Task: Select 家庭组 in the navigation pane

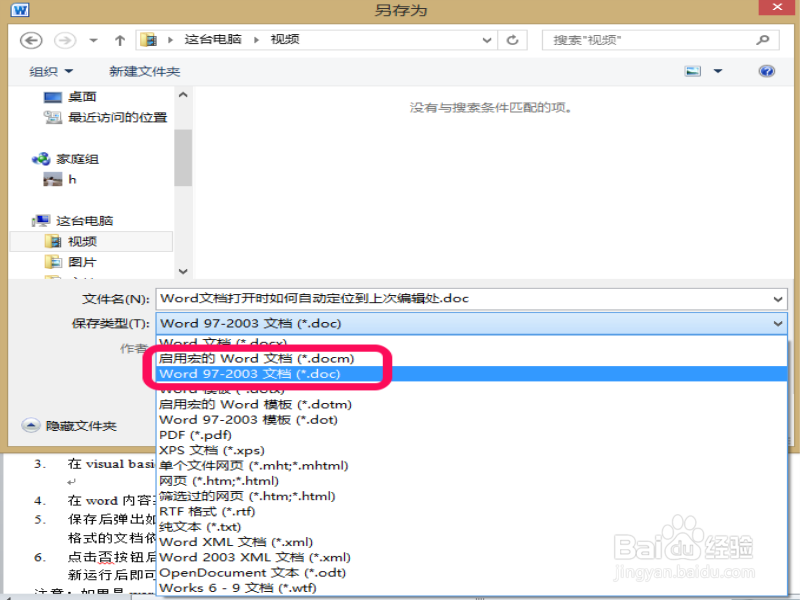Action: click(77, 159)
